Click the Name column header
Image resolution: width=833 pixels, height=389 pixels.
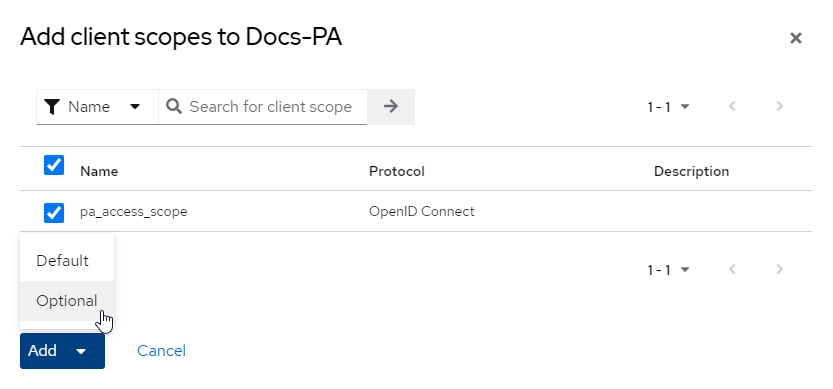pos(99,171)
